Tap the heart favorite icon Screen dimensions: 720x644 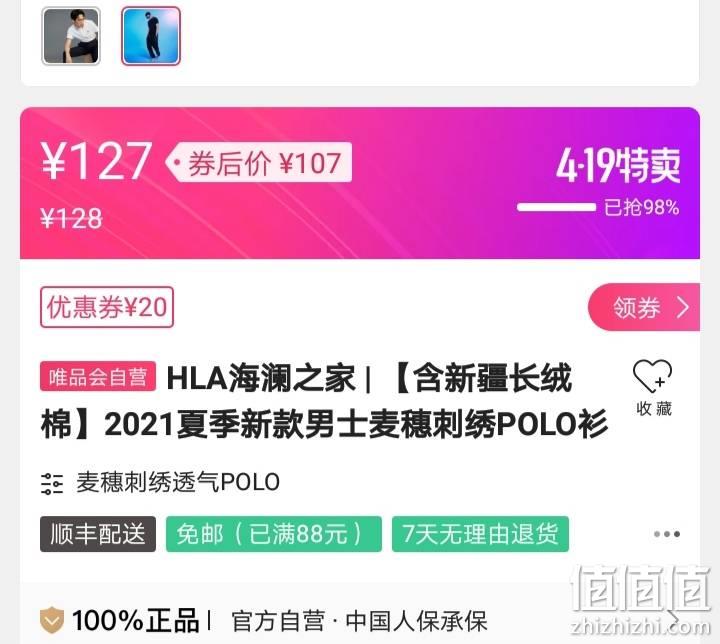[x=652, y=376]
